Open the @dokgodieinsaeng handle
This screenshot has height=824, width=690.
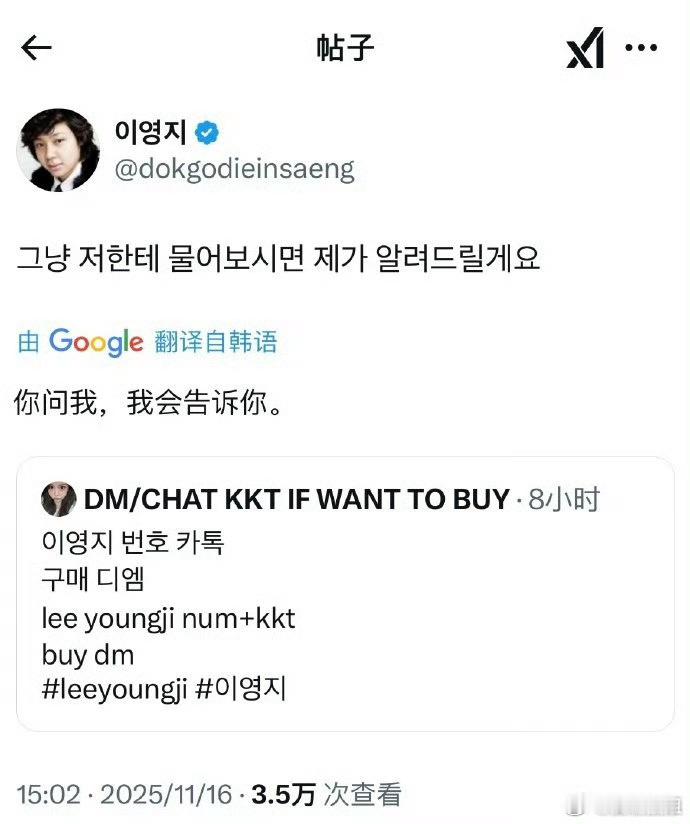tap(235, 169)
